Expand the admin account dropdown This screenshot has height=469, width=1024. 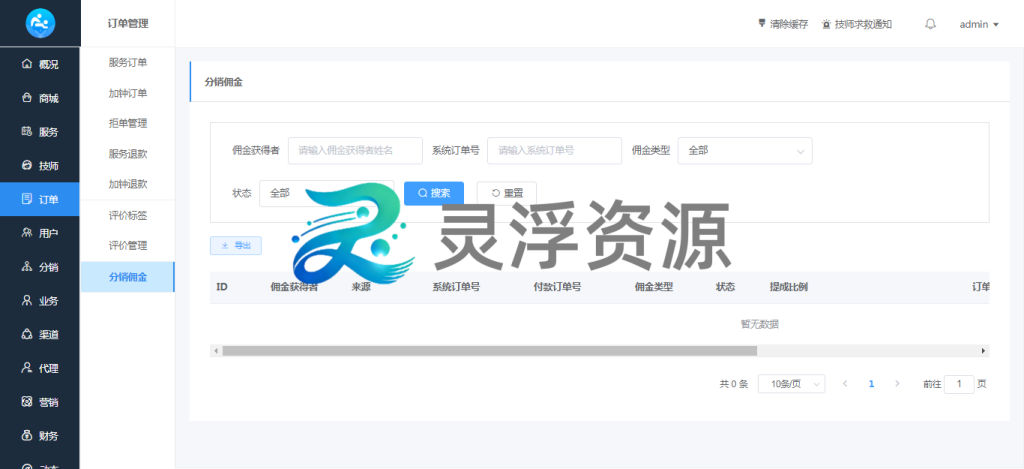[x=979, y=24]
